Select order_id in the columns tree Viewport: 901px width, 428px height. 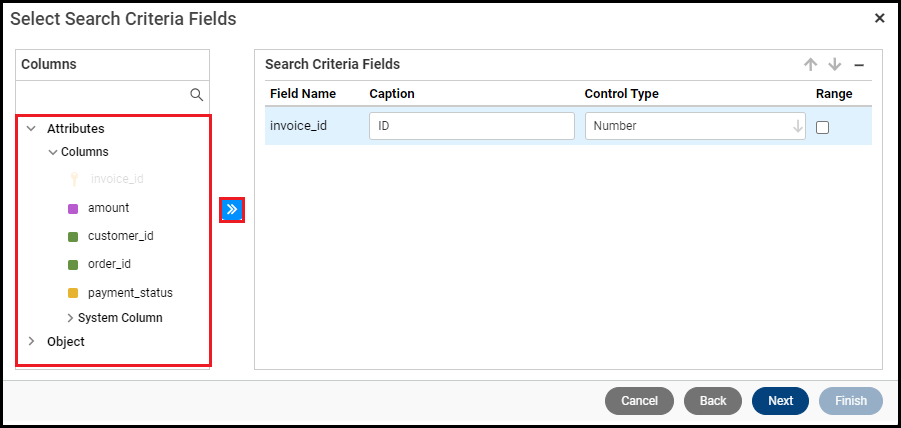(109, 264)
